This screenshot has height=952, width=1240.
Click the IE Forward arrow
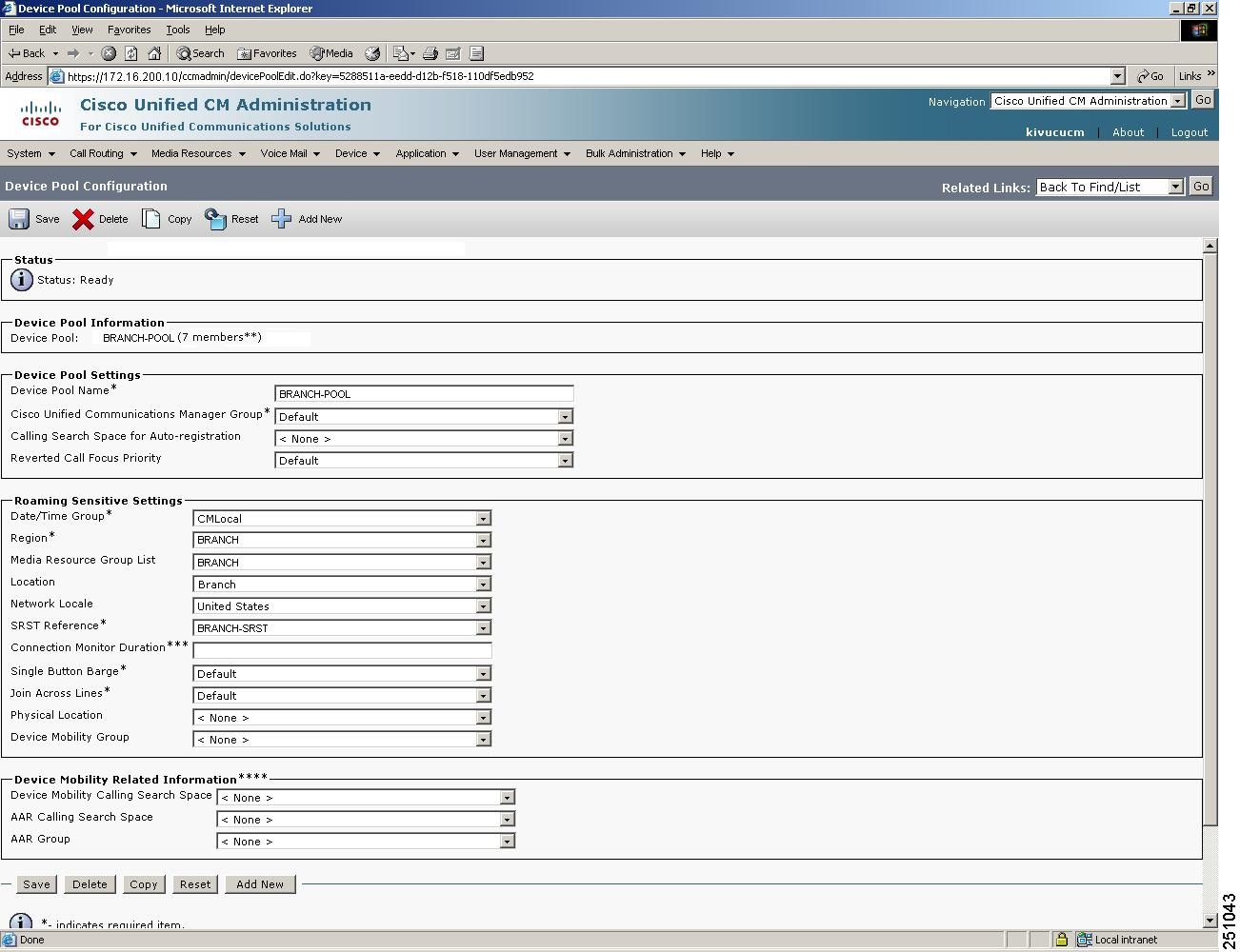pos(73,53)
